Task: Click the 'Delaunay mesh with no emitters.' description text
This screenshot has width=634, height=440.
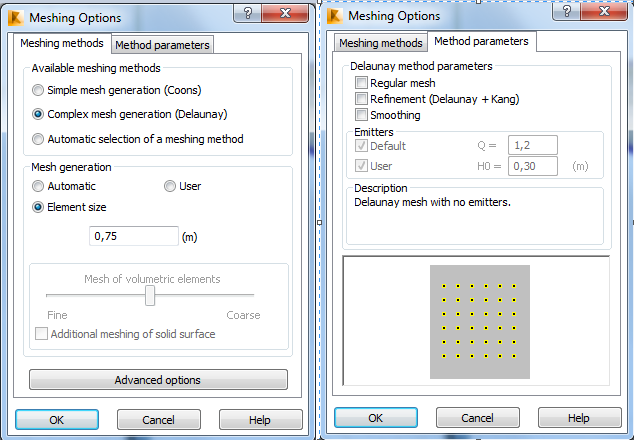Action: [x=433, y=202]
